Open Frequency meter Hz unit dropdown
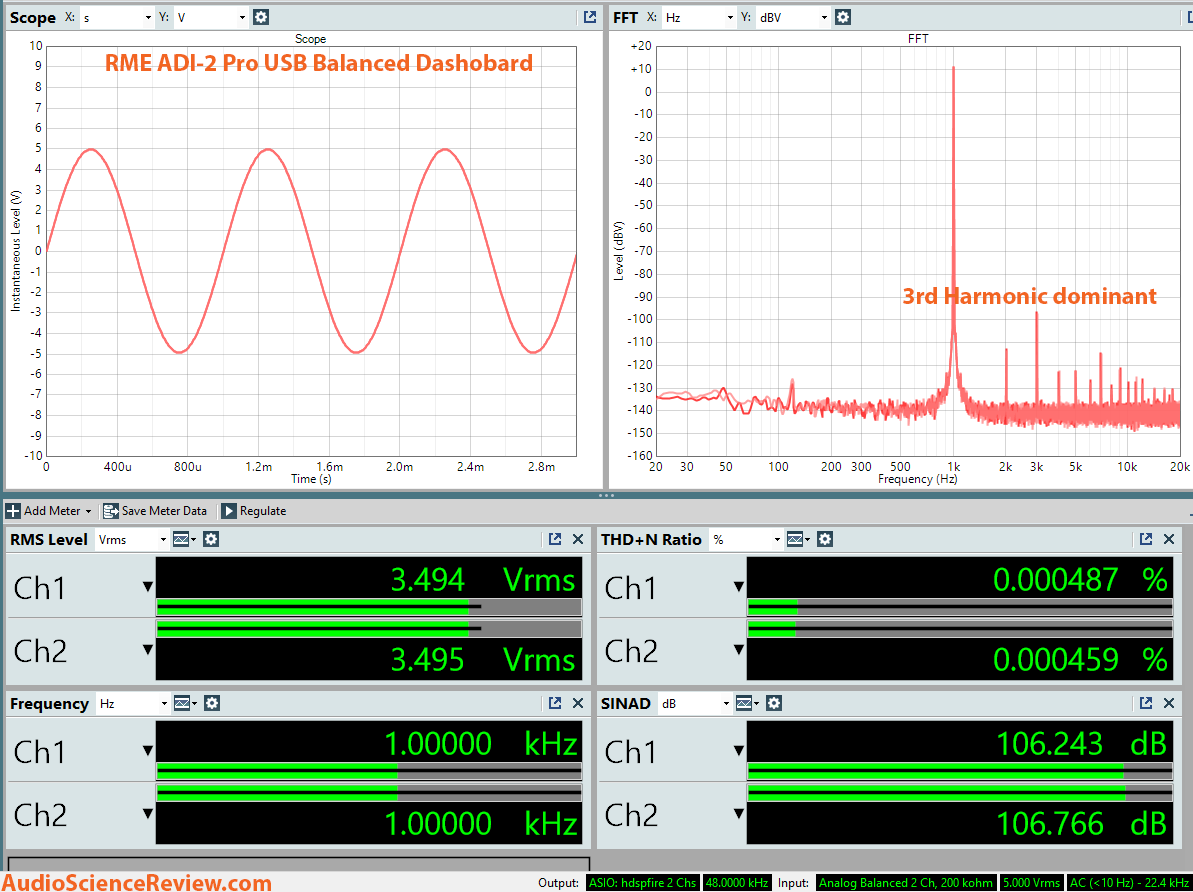Image resolution: width=1193 pixels, height=892 pixels. point(132,703)
